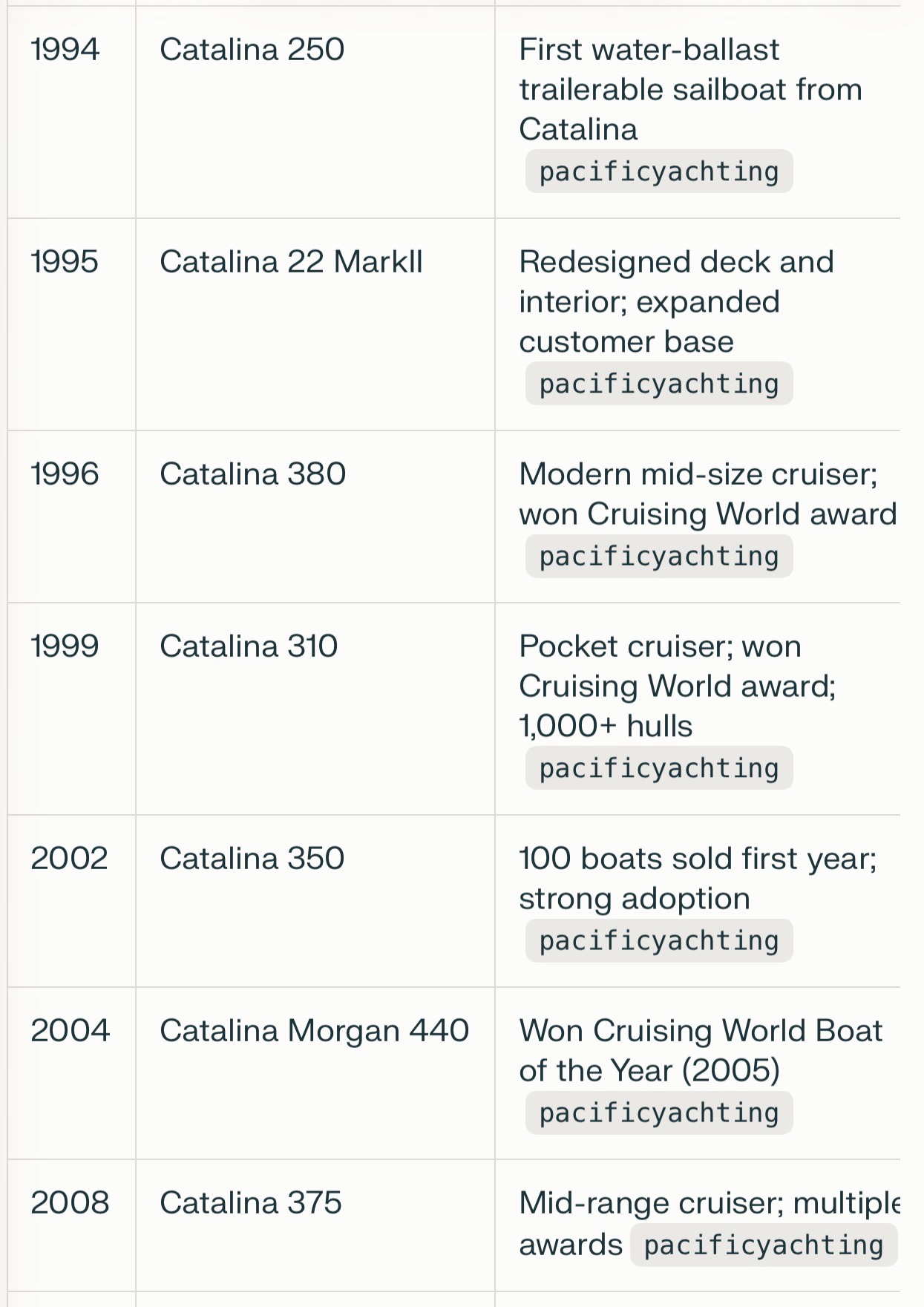Open pacificyachting source chip for Catalina 310

tap(658, 768)
